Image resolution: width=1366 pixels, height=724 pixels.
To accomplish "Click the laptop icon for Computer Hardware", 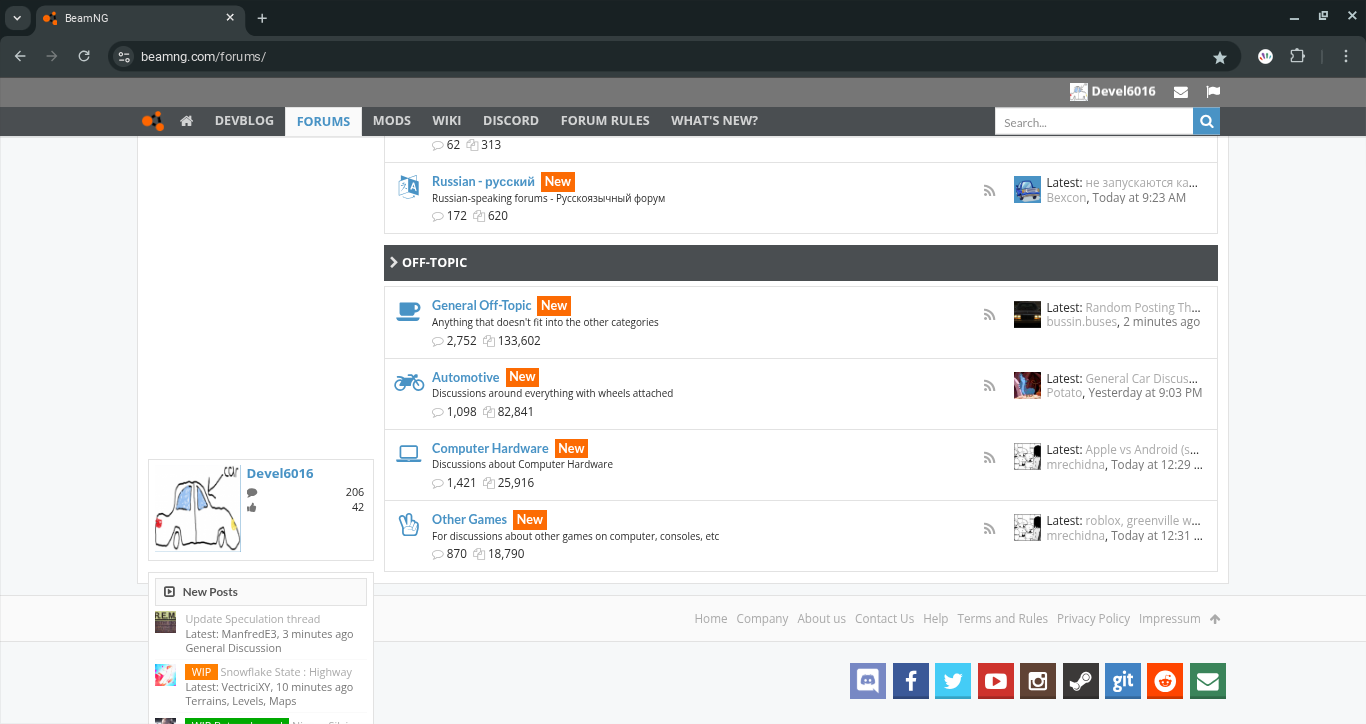I will pos(408,453).
